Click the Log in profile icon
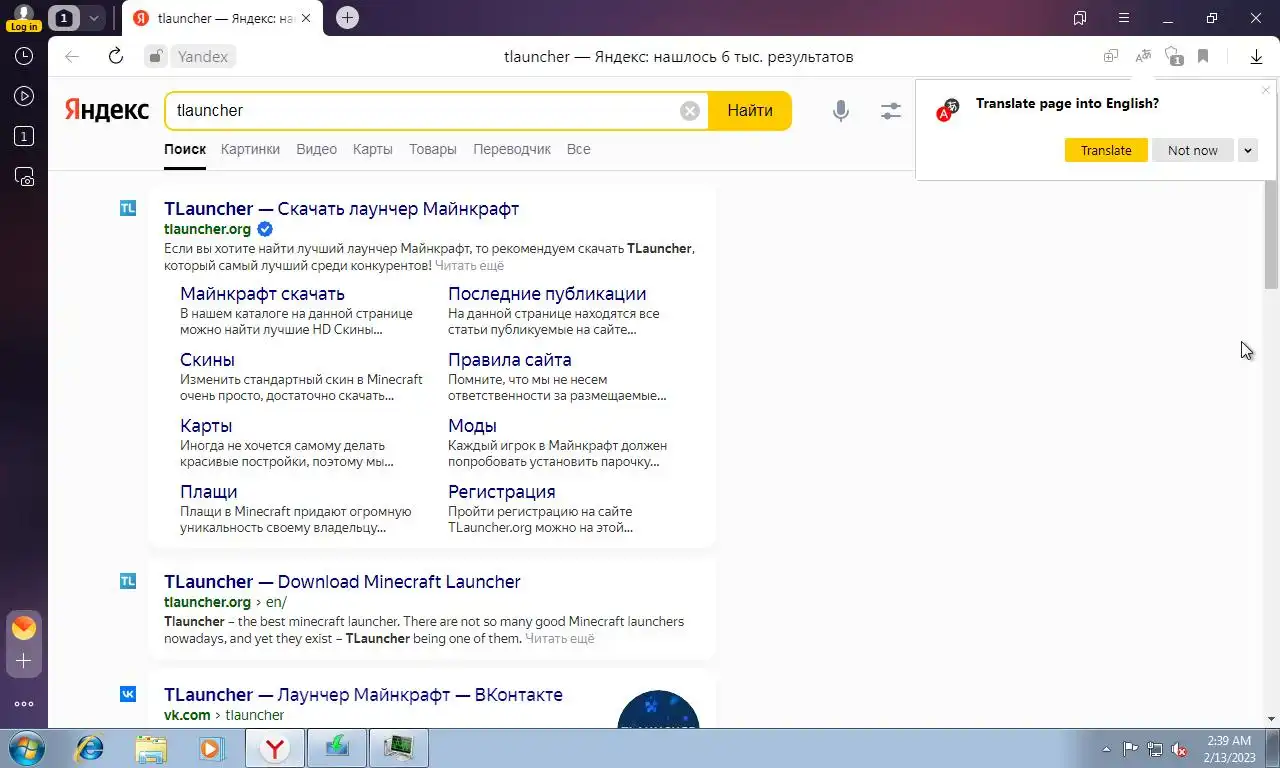The width and height of the screenshot is (1280, 768). point(23,17)
